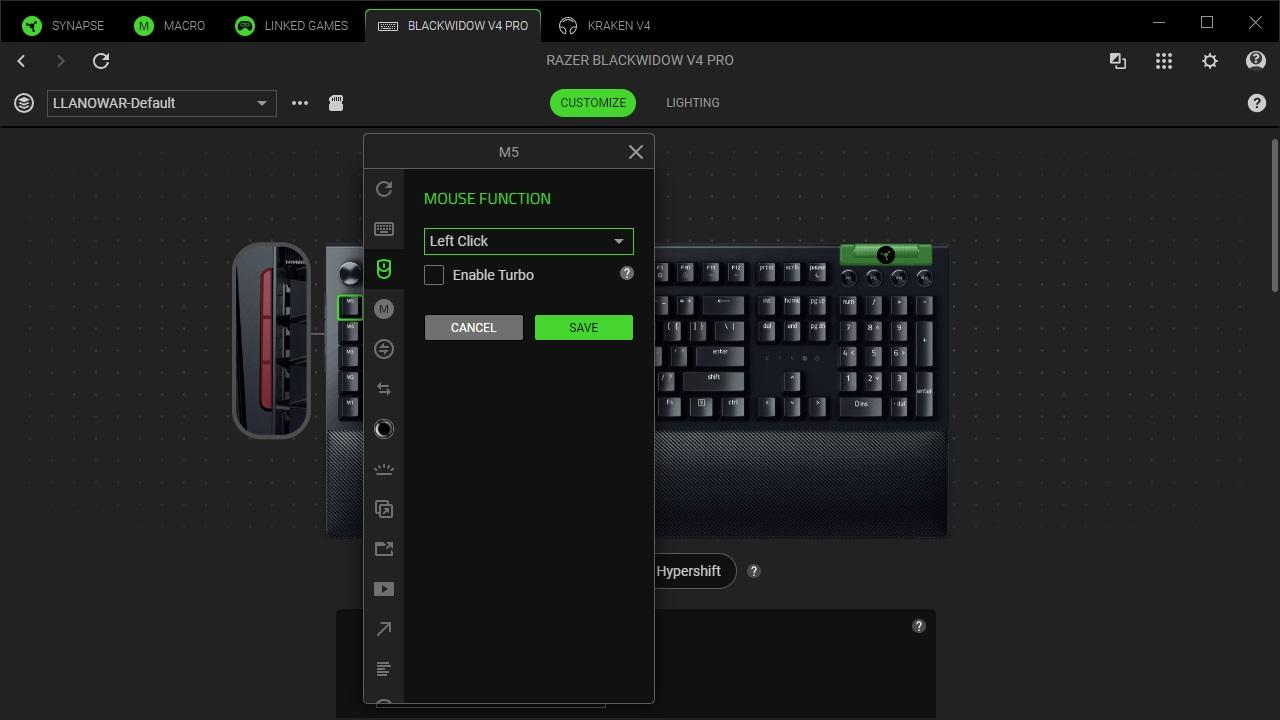This screenshot has height=720, width=1280.
Task: Open the apps grid icon in header
Action: [x=1164, y=61]
